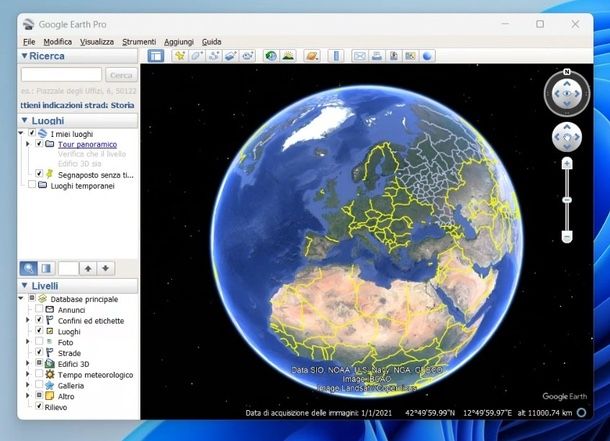Viewport: 610px width, 441px height.
Task: Enable the Foto layer checkbox
Action: point(39,341)
